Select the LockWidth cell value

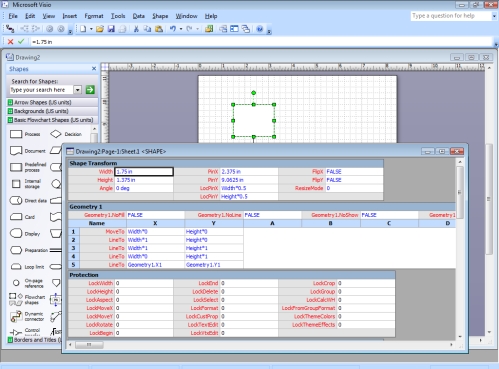pos(144,283)
